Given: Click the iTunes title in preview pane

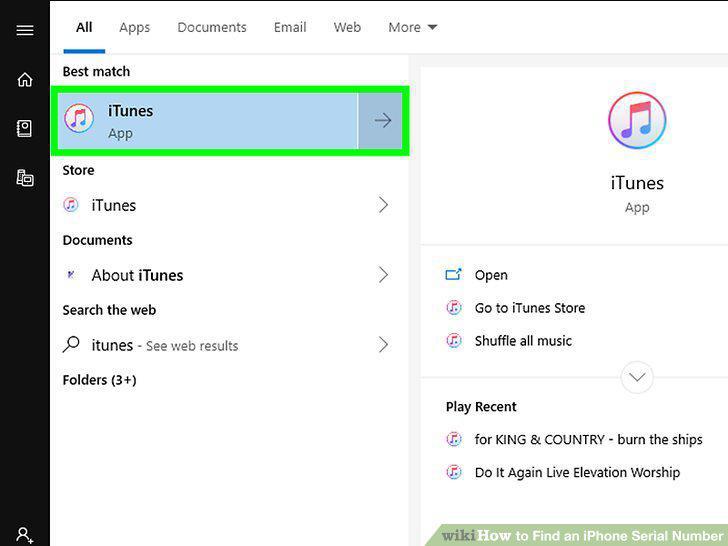Looking at the screenshot, I should click(x=637, y=183).
